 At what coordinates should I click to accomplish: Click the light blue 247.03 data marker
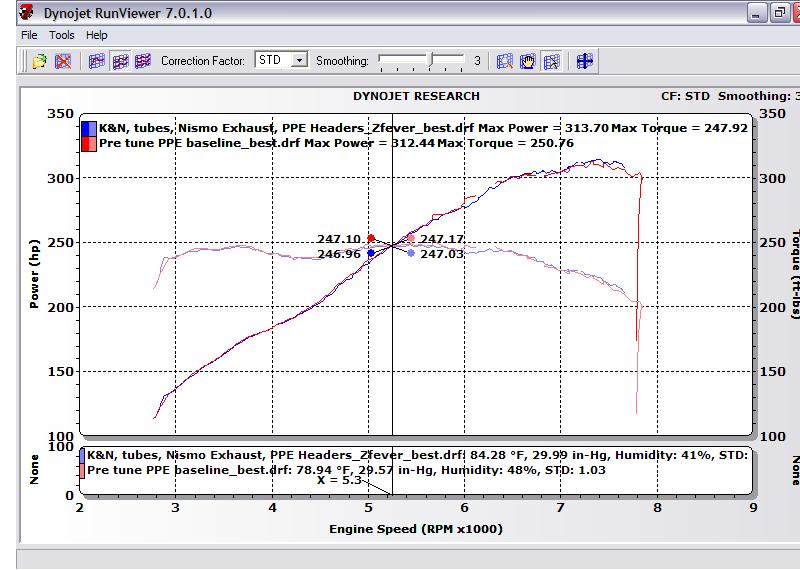tap(411, 253)
